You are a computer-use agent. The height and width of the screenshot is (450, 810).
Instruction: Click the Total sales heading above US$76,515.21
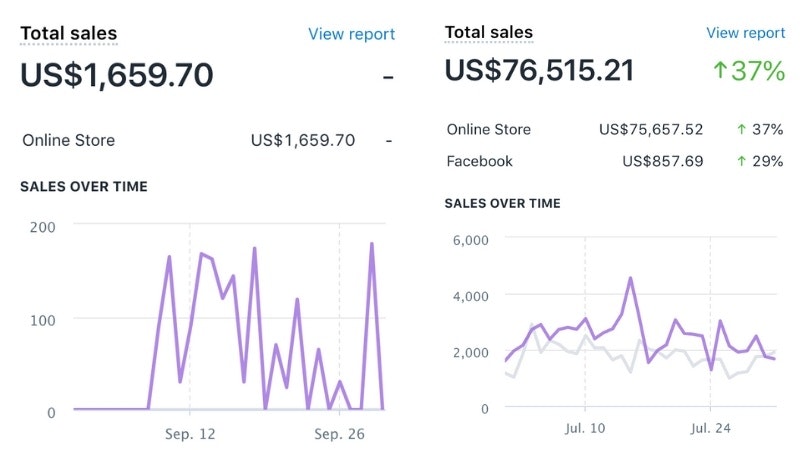click(488, 33)
